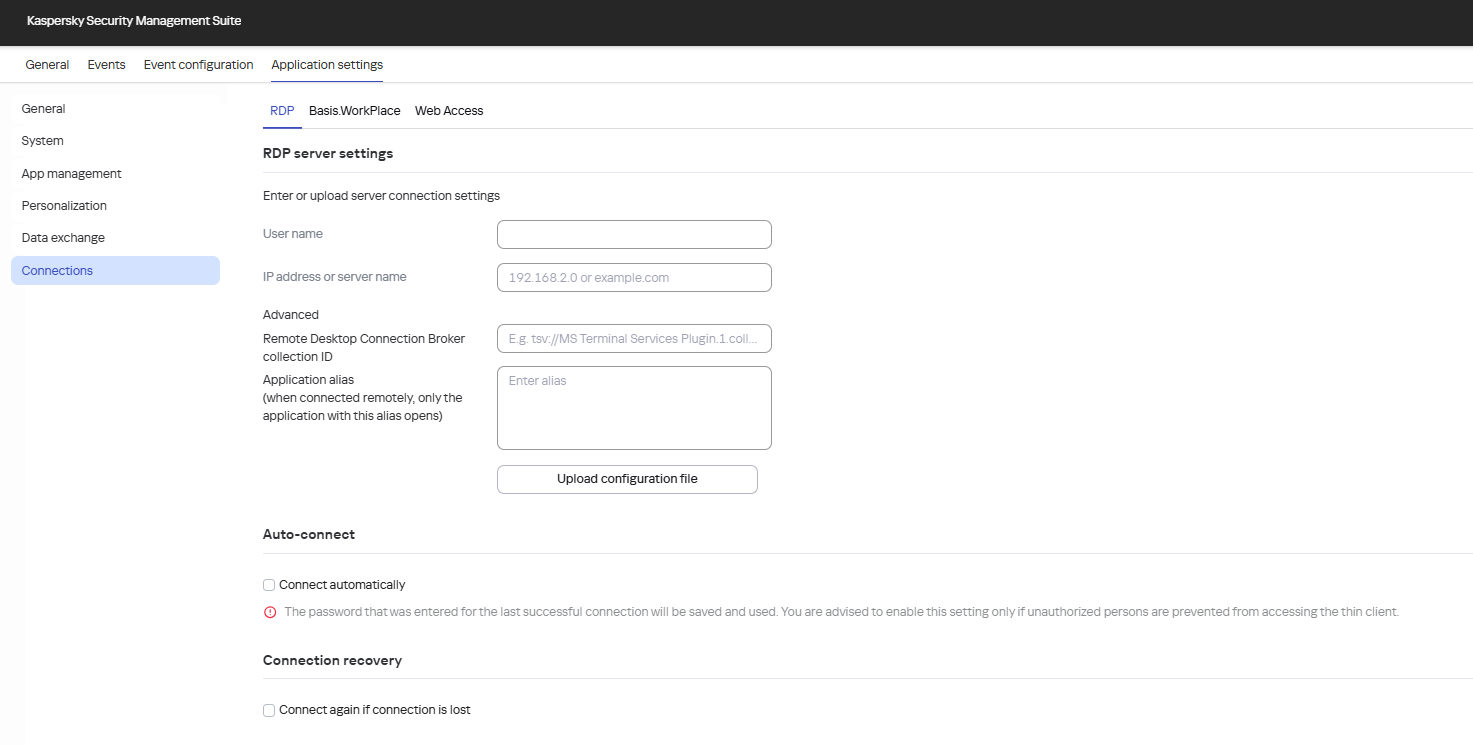Open the System settings section
Screen dimensions: 1473x745
pyautogui.click(x=42, y=140)
